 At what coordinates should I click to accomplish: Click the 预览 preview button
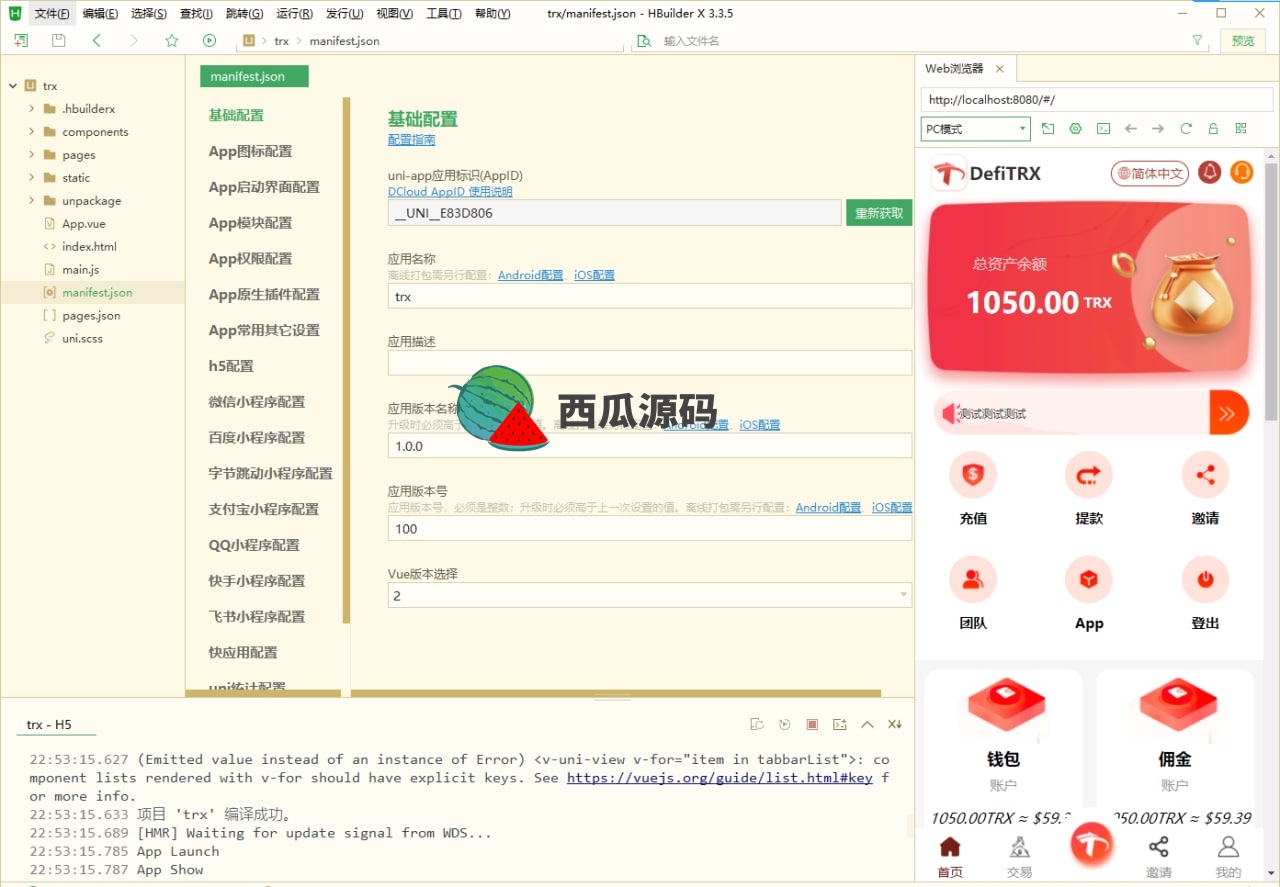(x=1243, y=41)
